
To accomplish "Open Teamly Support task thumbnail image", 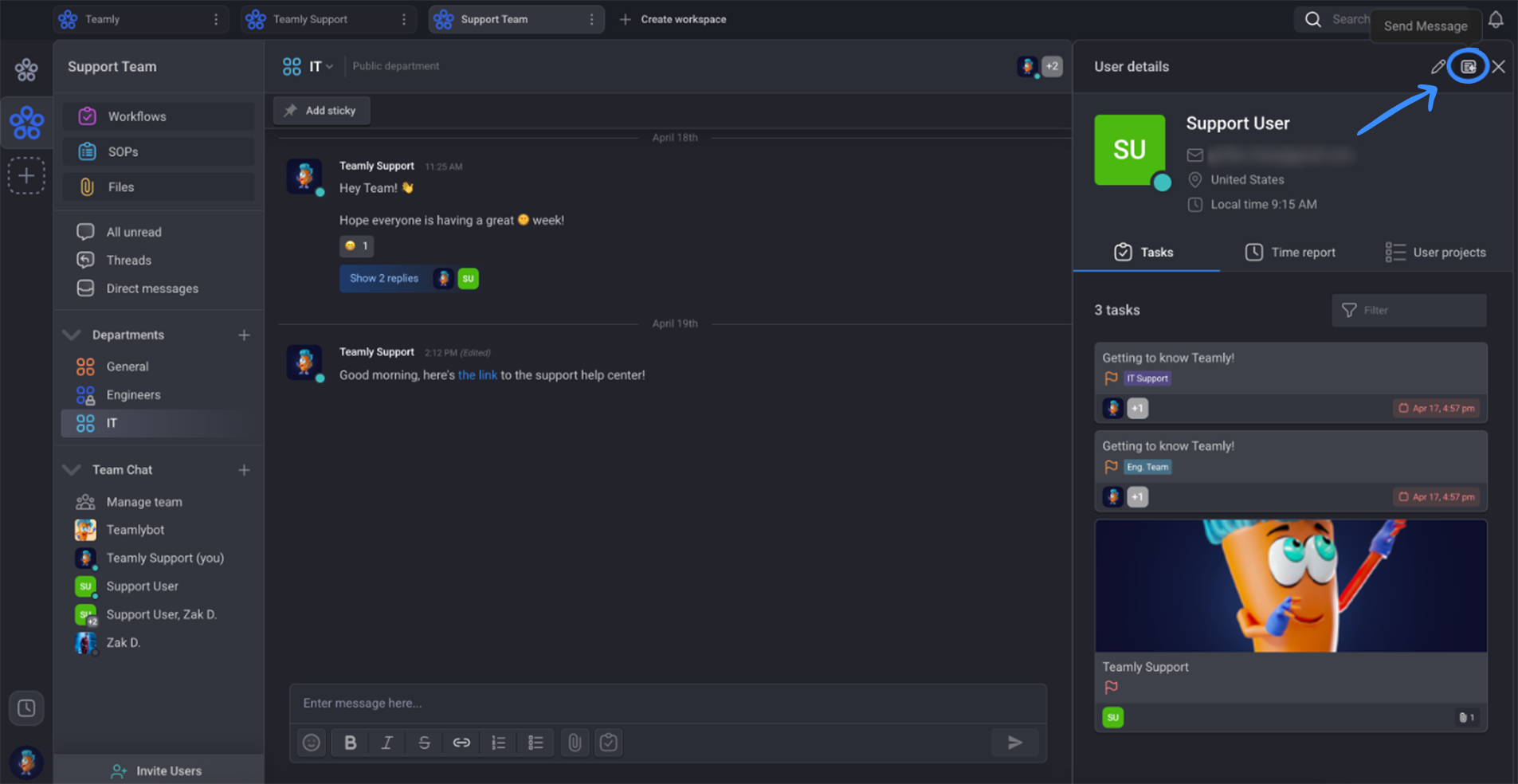I will (x=1291, y=586).
